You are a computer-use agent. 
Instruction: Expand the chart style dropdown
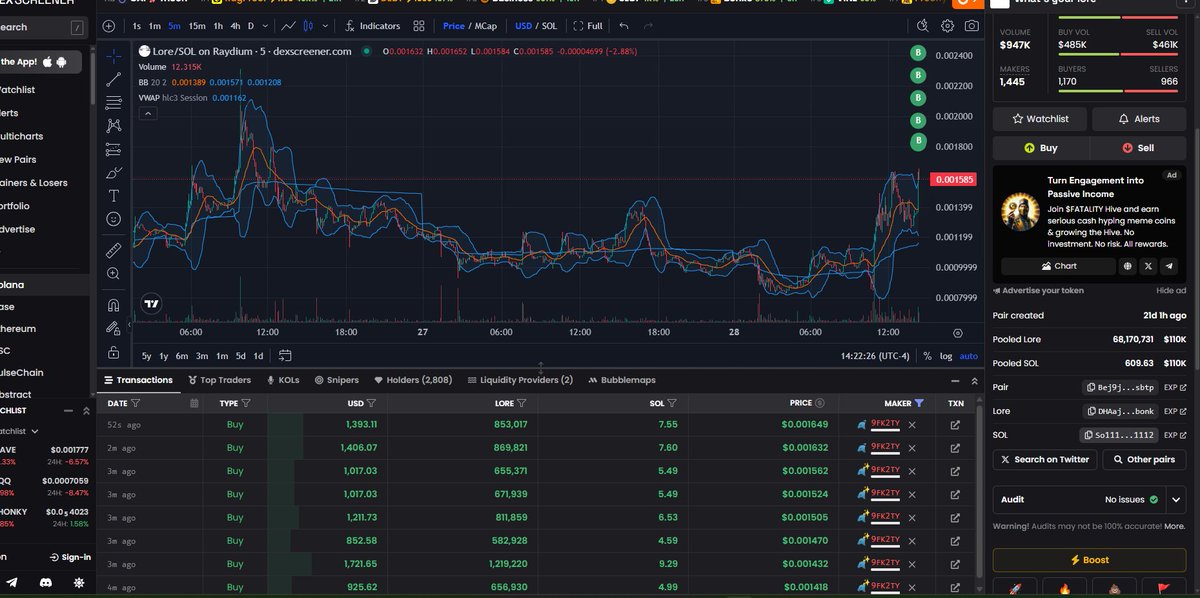[326, 26]
